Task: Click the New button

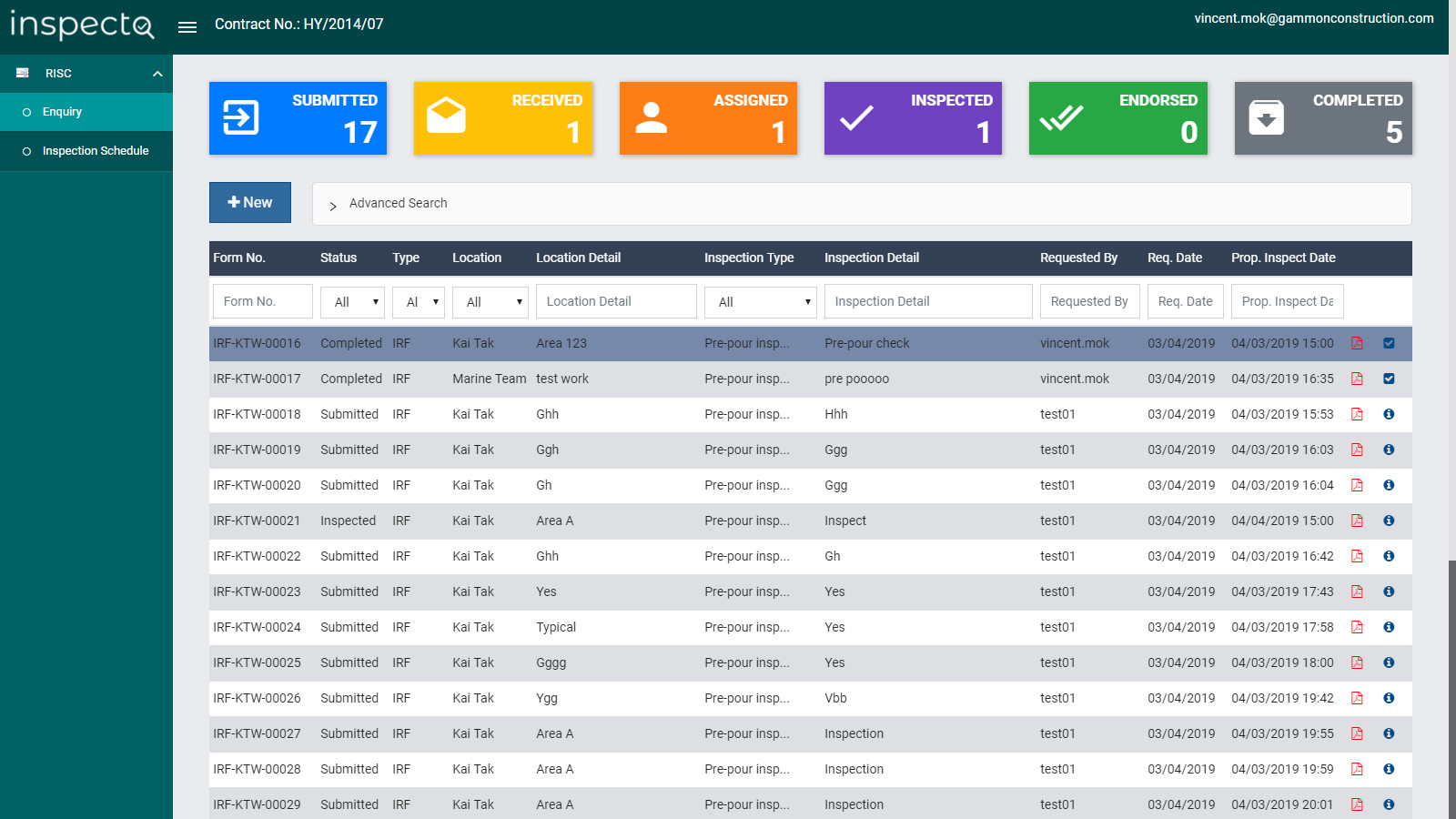Action: click(250, 203)
